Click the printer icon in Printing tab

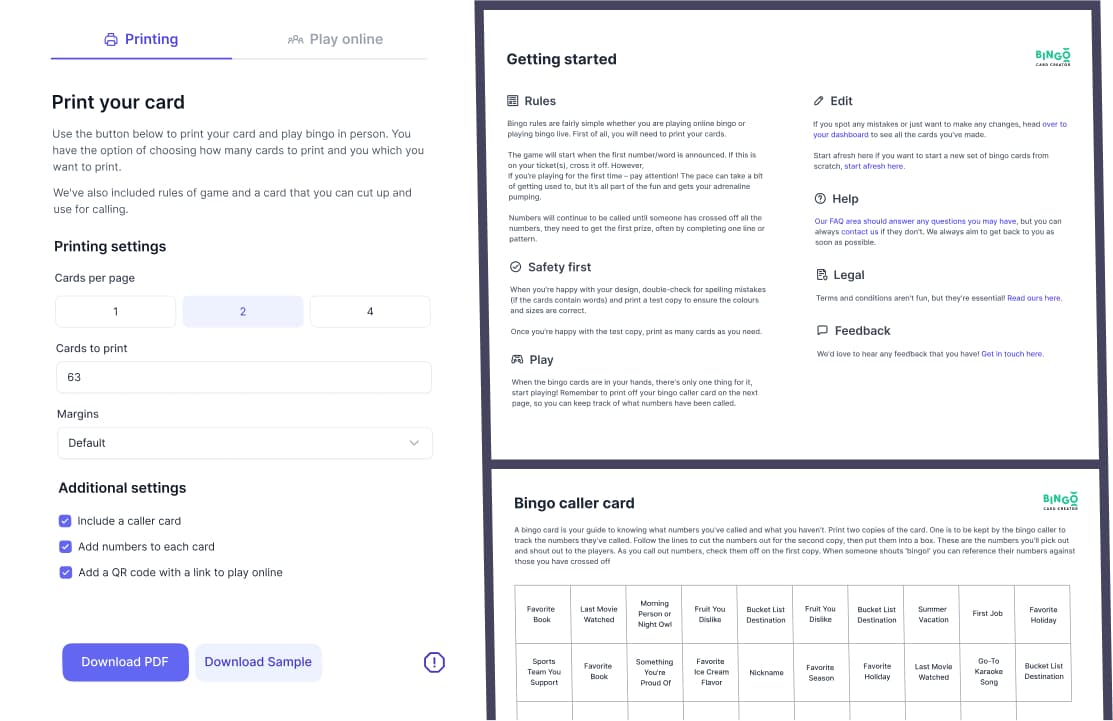(111, 40)
